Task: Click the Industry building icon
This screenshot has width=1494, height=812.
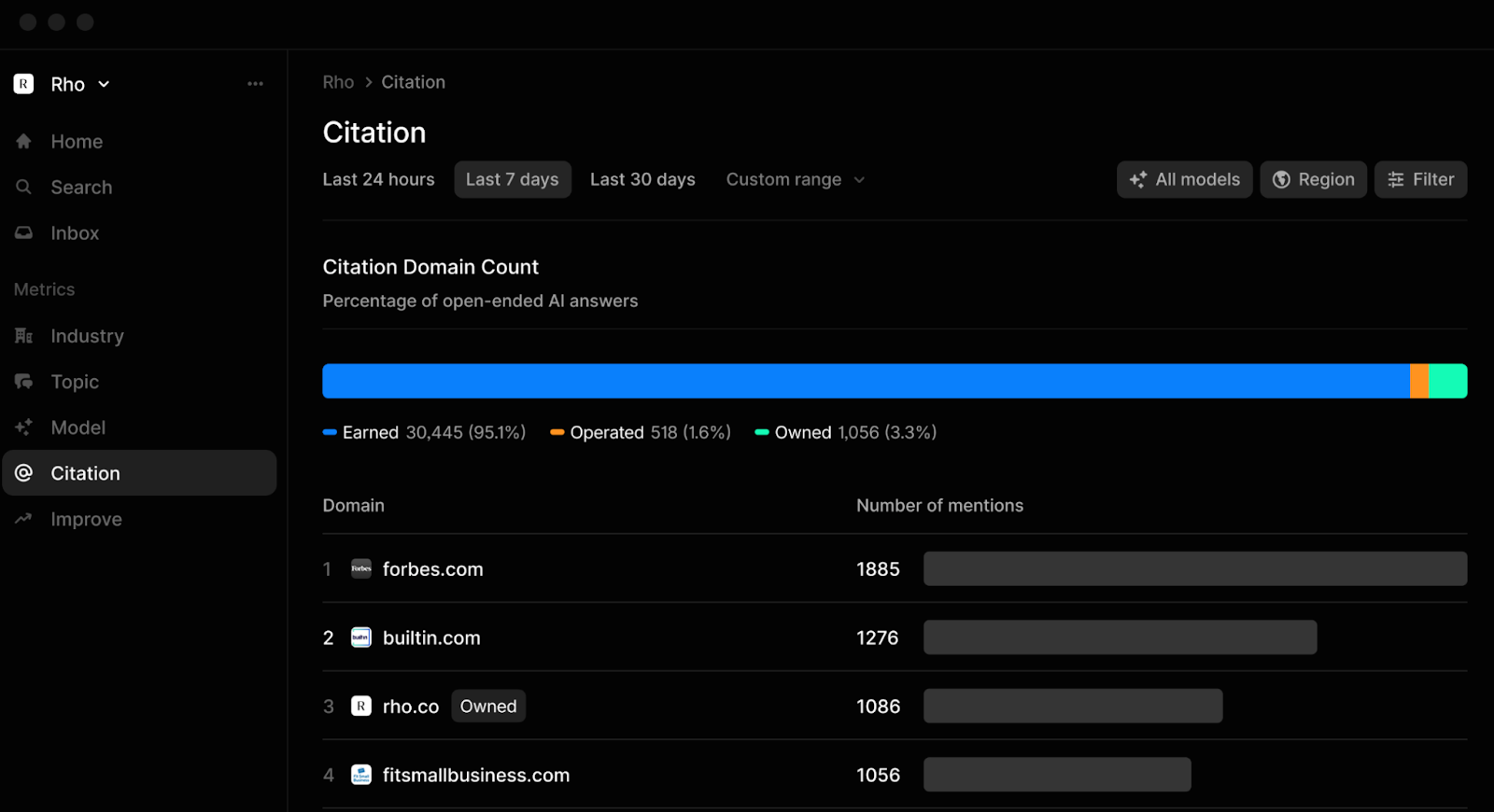Action: tap(24, 336)
